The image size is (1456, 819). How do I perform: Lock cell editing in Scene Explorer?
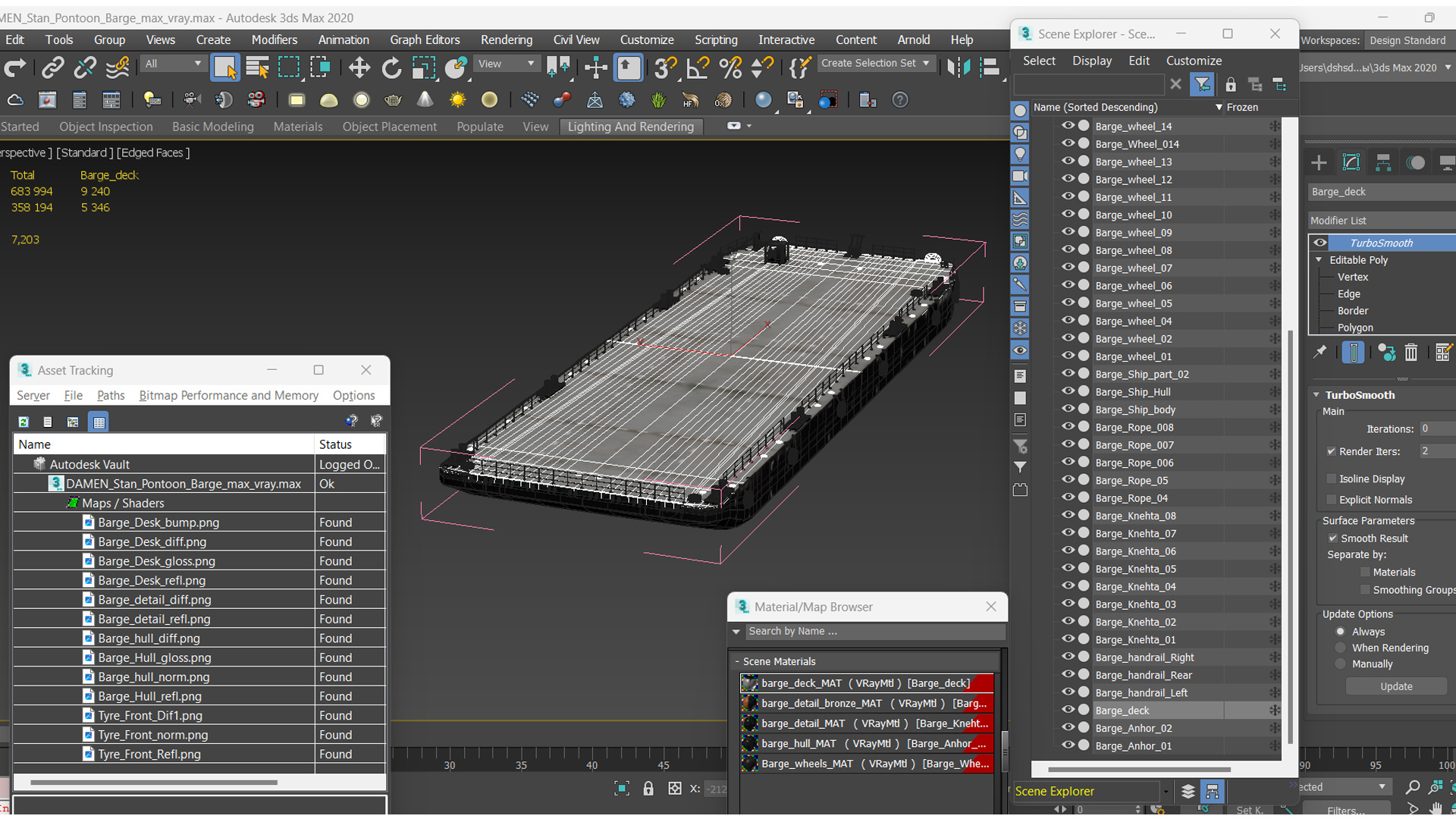pyautogui.click(x=1231, y=85)
